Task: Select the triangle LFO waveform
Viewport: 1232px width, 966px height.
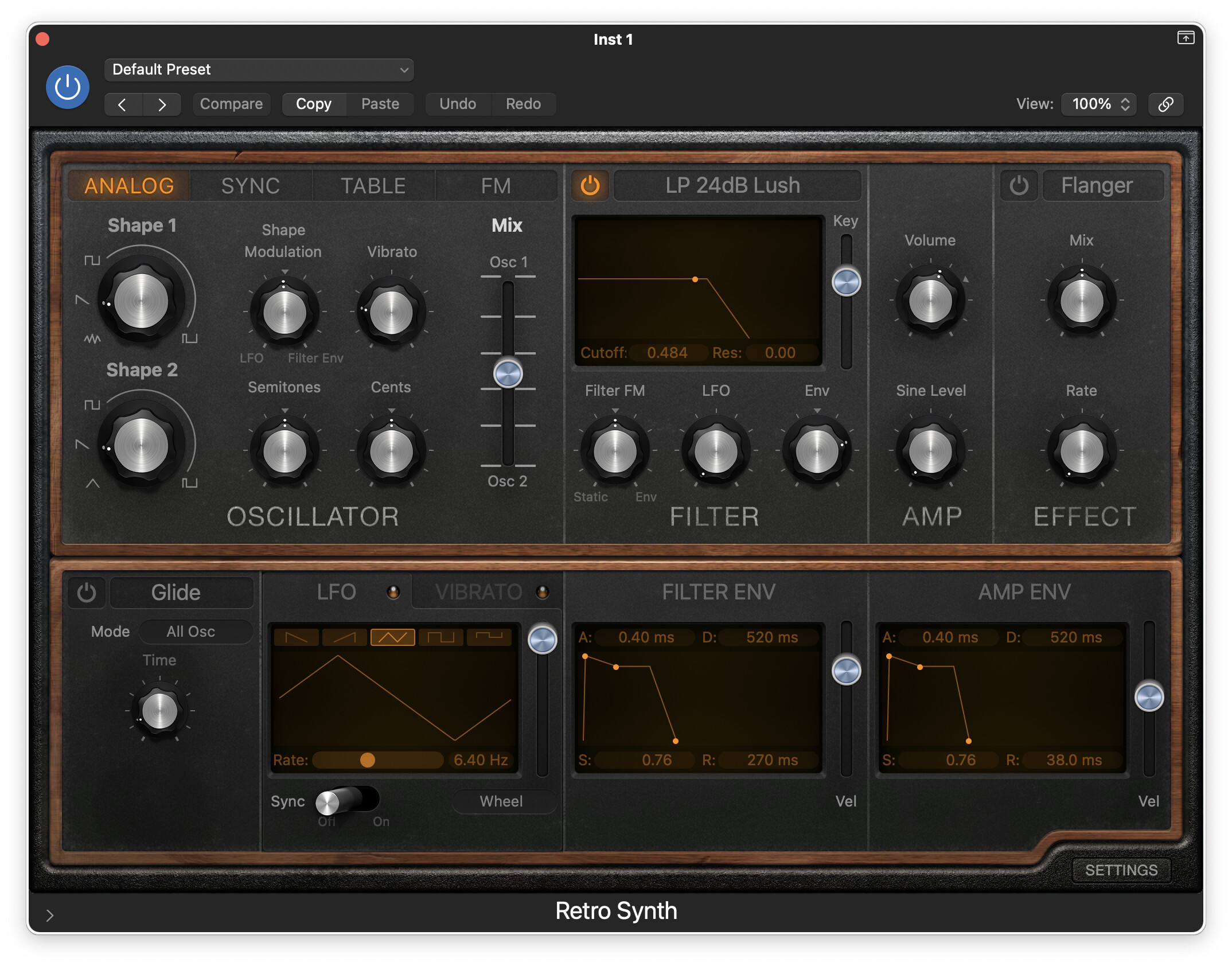Action: point(392,637)
